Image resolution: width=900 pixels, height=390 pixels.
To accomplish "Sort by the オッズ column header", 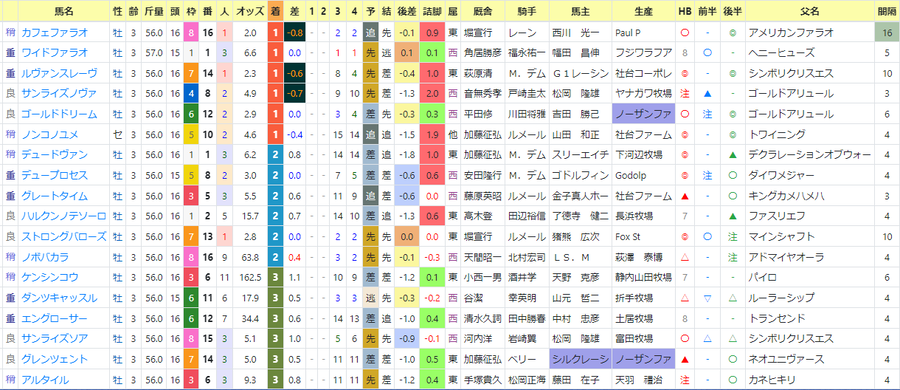I will (x=249, y=11).
